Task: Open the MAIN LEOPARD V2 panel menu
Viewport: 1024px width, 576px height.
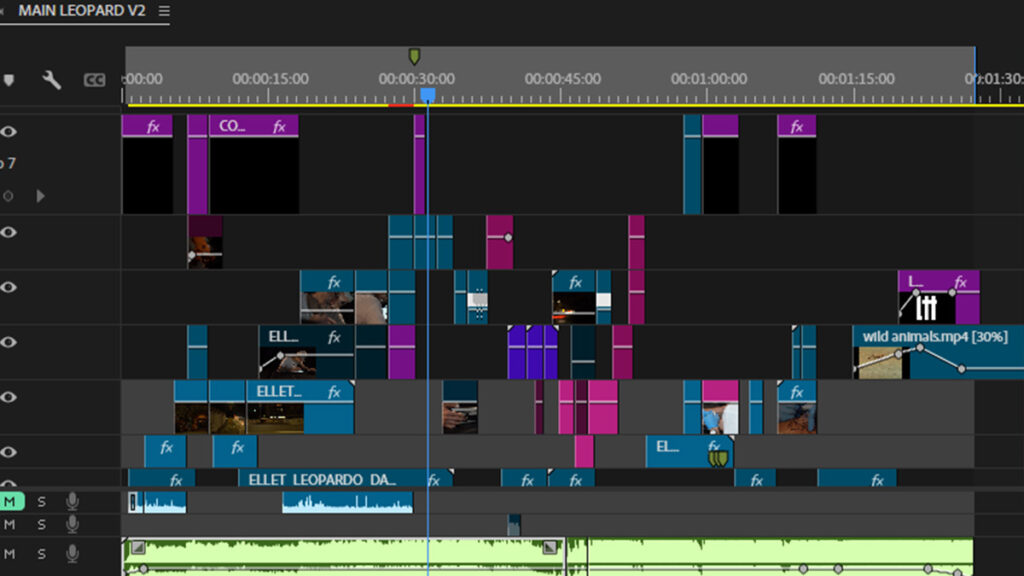Action: 164,11
